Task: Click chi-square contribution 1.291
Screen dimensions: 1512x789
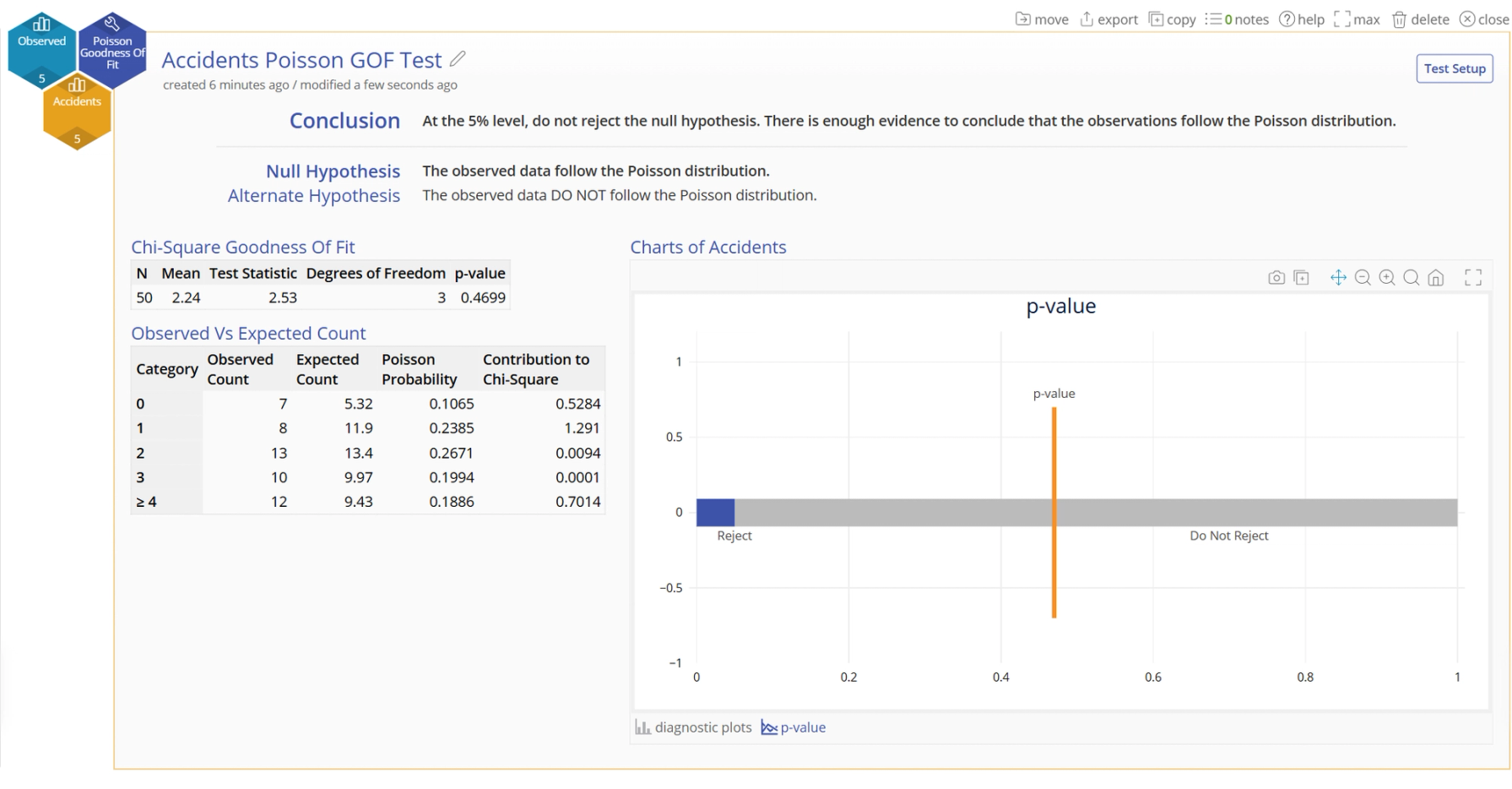Action: click(582, 428)
